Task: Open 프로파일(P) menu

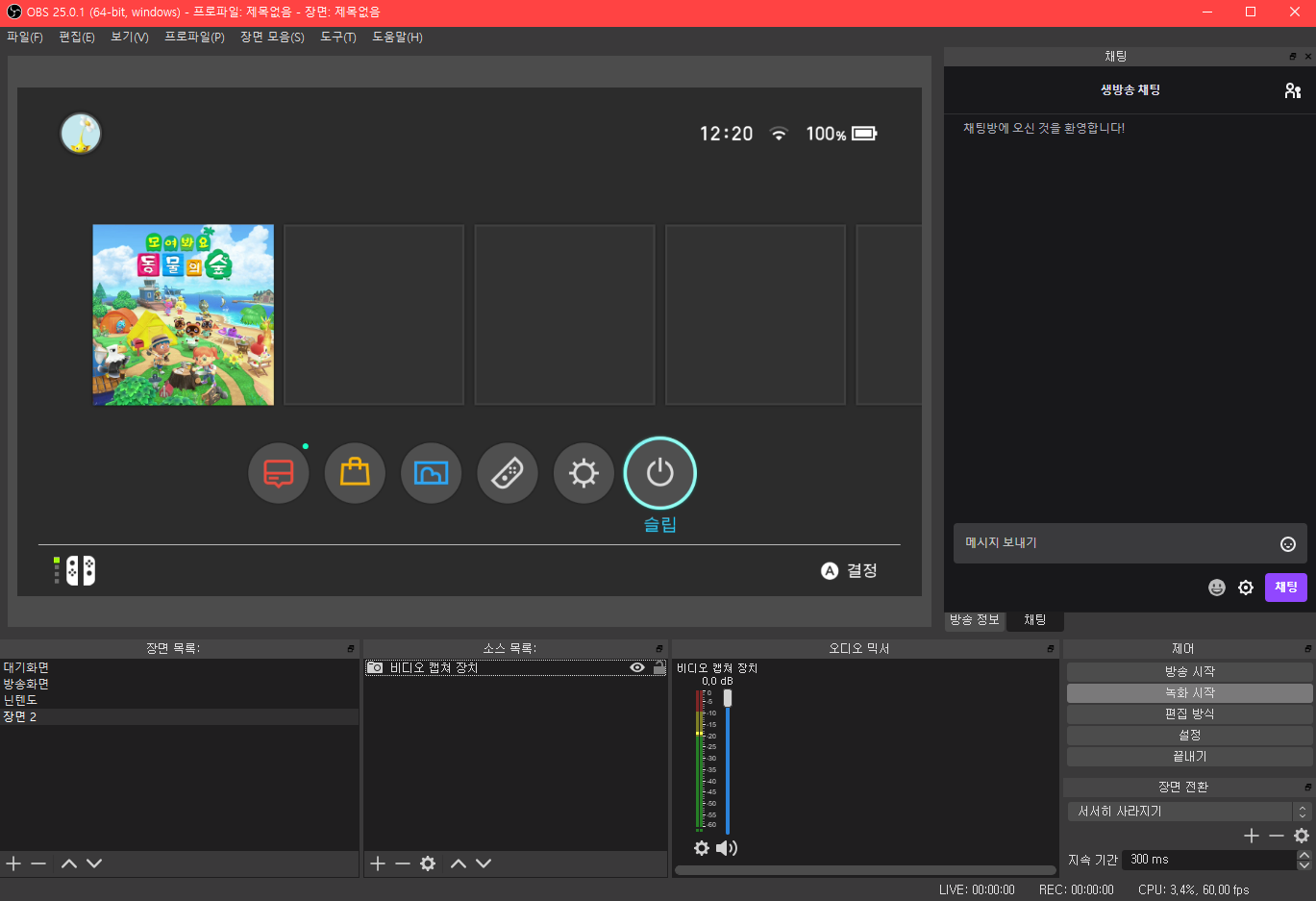Action: point(194,38)
